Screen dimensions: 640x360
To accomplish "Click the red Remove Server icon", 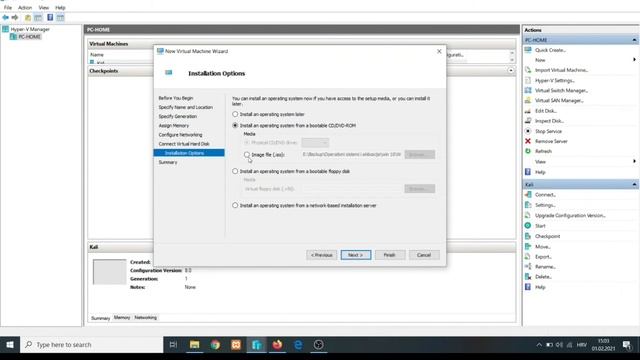I will (528, 141).
